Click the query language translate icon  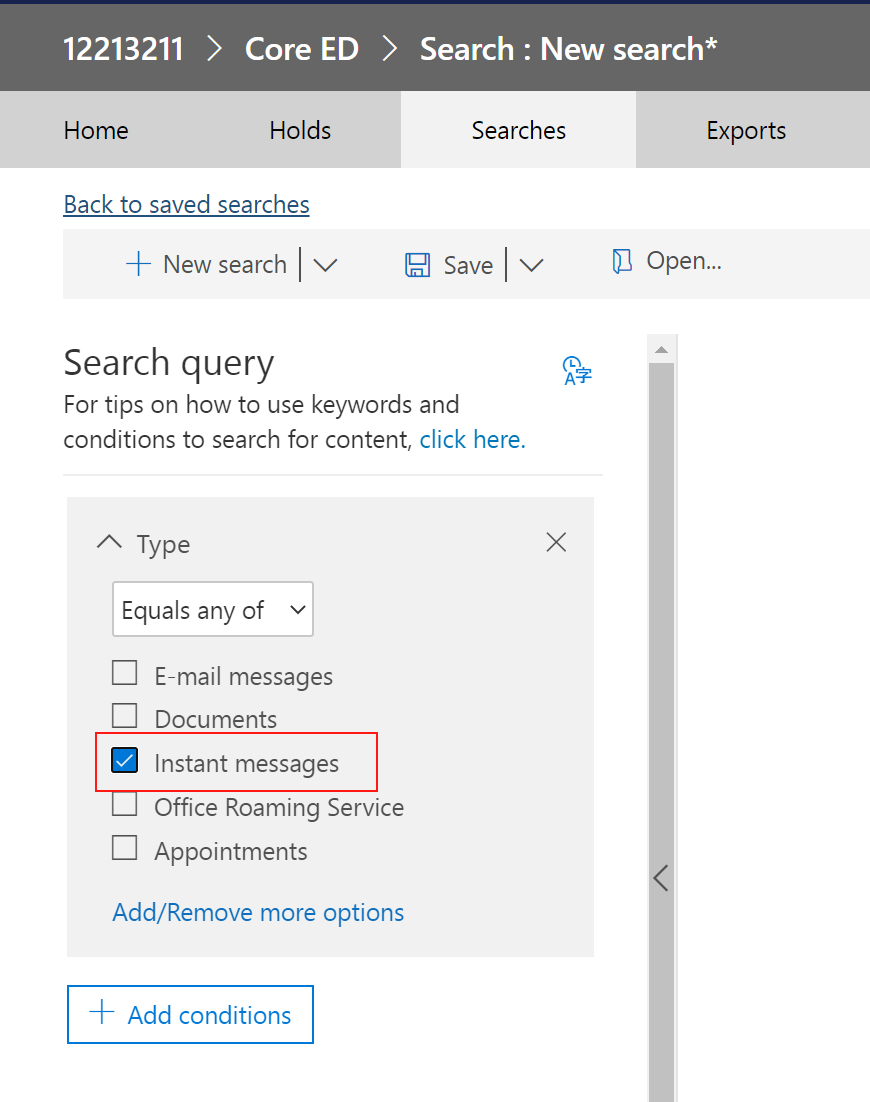pos(577,370)
